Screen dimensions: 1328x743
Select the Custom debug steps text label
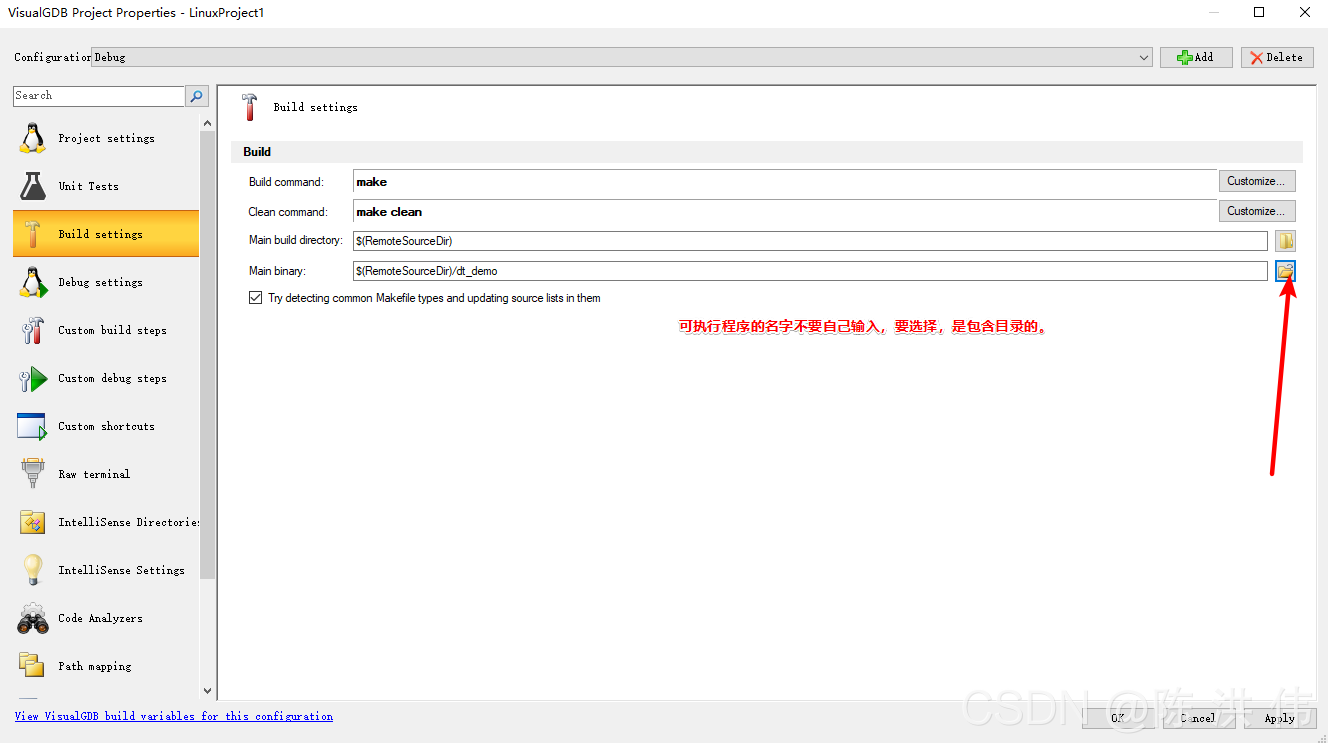(x=113, y=378)
